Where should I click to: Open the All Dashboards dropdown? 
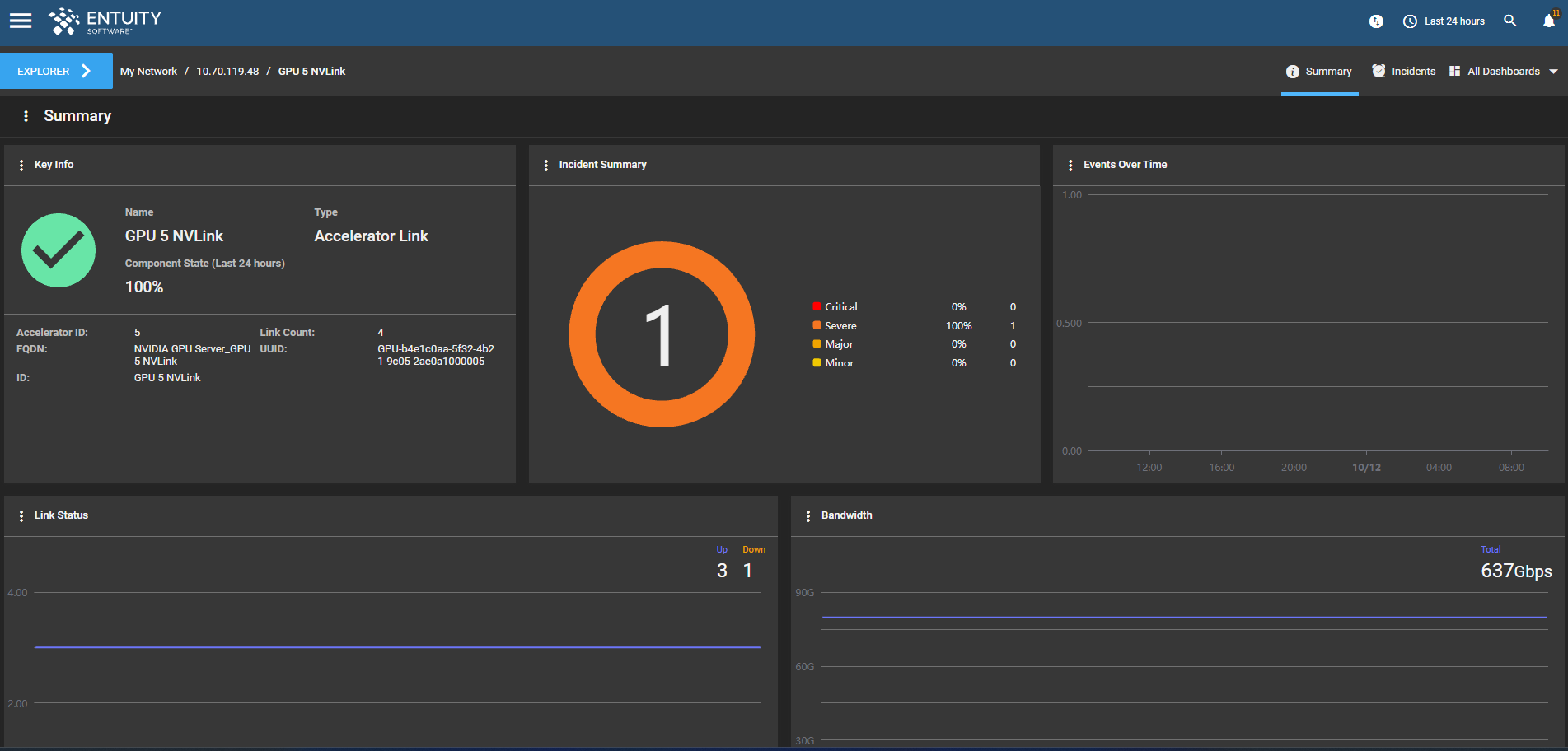(1504, 72)
